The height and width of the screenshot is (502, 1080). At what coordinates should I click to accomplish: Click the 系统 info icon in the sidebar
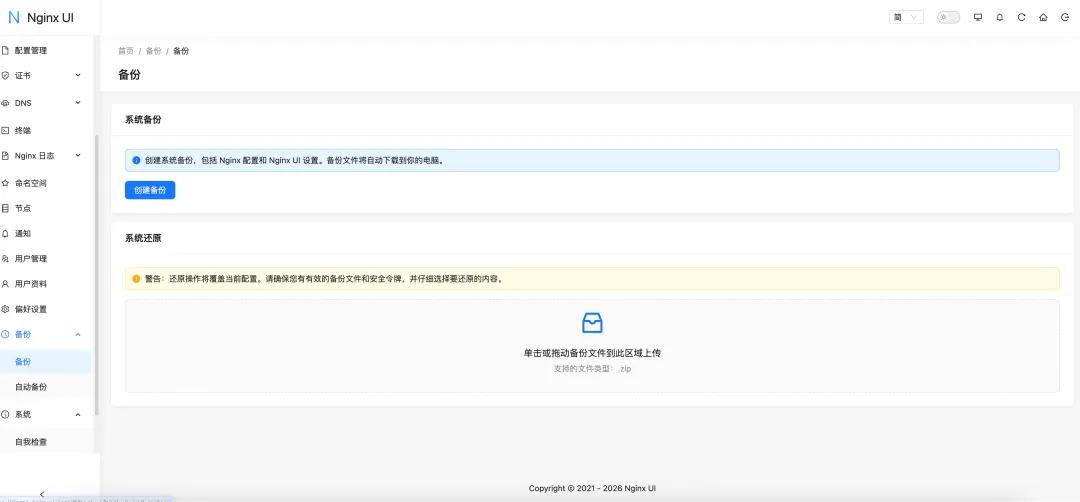pyautogui.click(x=5, y=415)
